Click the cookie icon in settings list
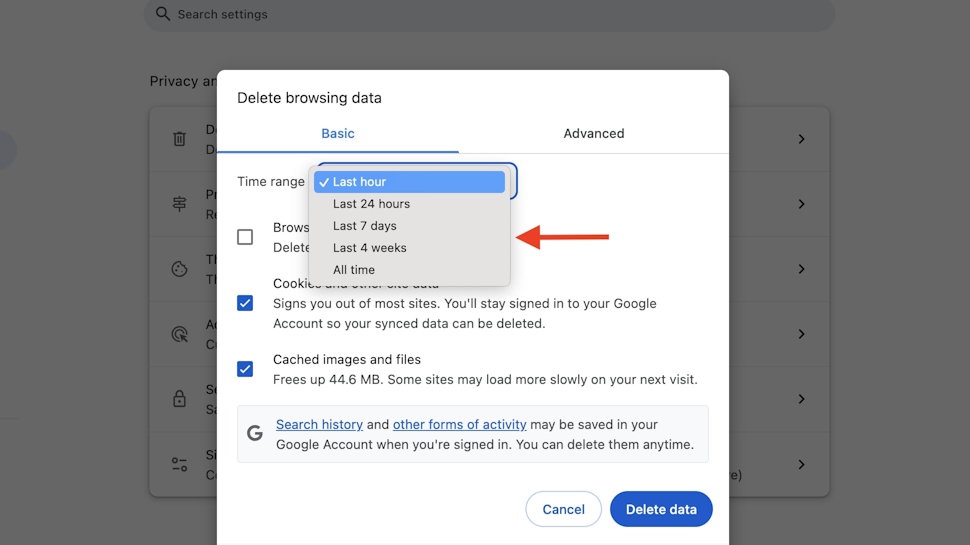 (179, 268)
